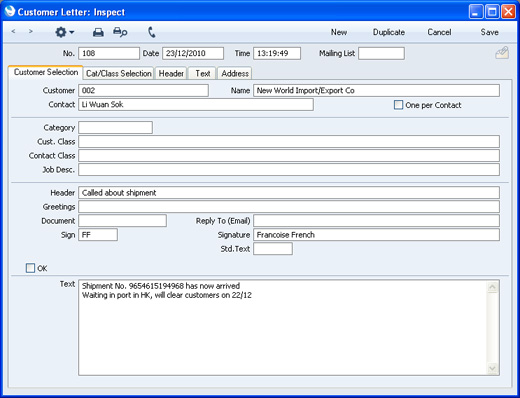Click the attachments paperclip icon
520x398 pixels.
click(x=502, y=53)
